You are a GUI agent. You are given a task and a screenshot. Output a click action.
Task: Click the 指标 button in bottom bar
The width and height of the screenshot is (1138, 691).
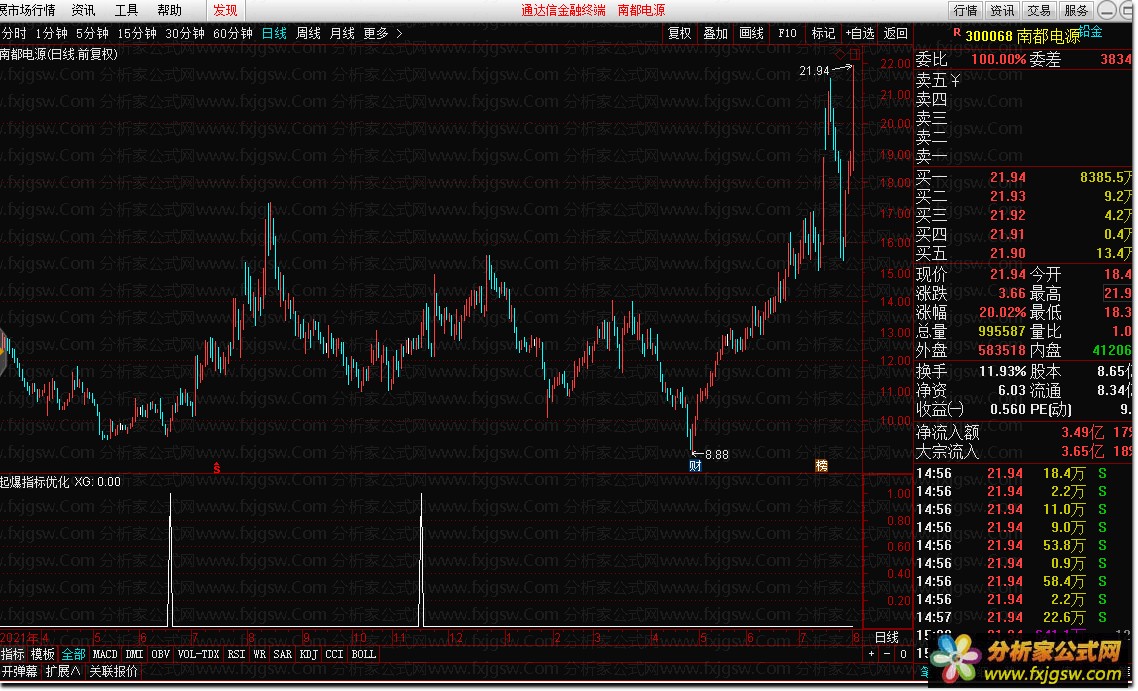click(x=12, y=654)
